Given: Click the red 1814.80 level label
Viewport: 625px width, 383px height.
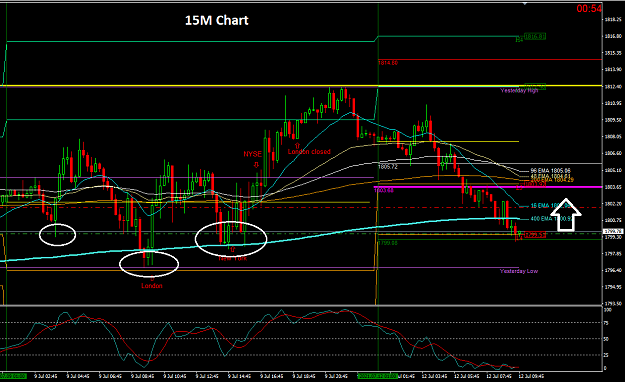Looking at the screenshot, I should 388,63.
